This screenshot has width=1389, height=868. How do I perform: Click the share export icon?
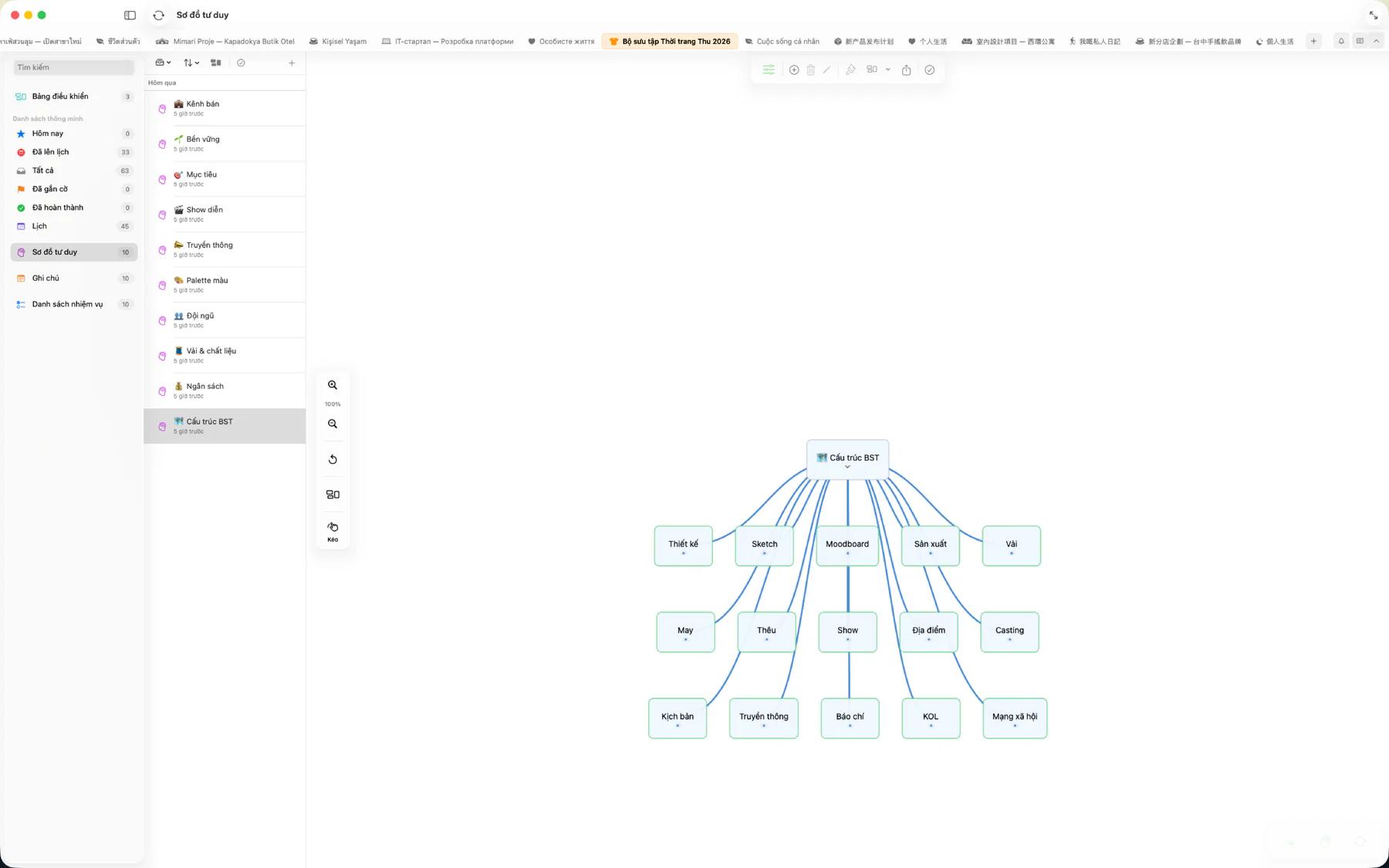(907, 69)
